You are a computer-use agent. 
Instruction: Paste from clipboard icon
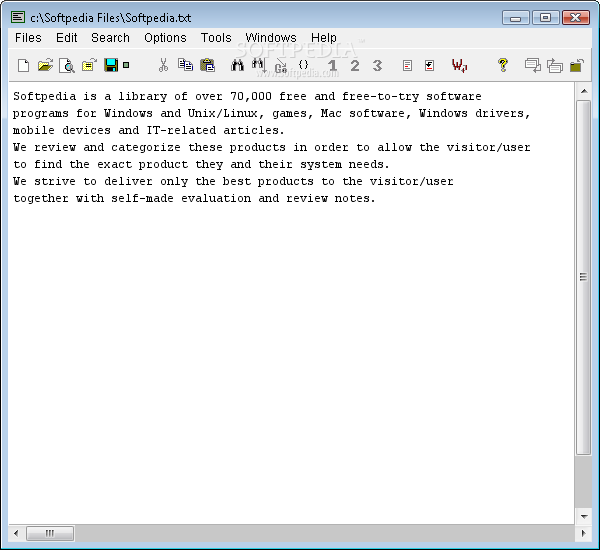click(x=207, y=65)
